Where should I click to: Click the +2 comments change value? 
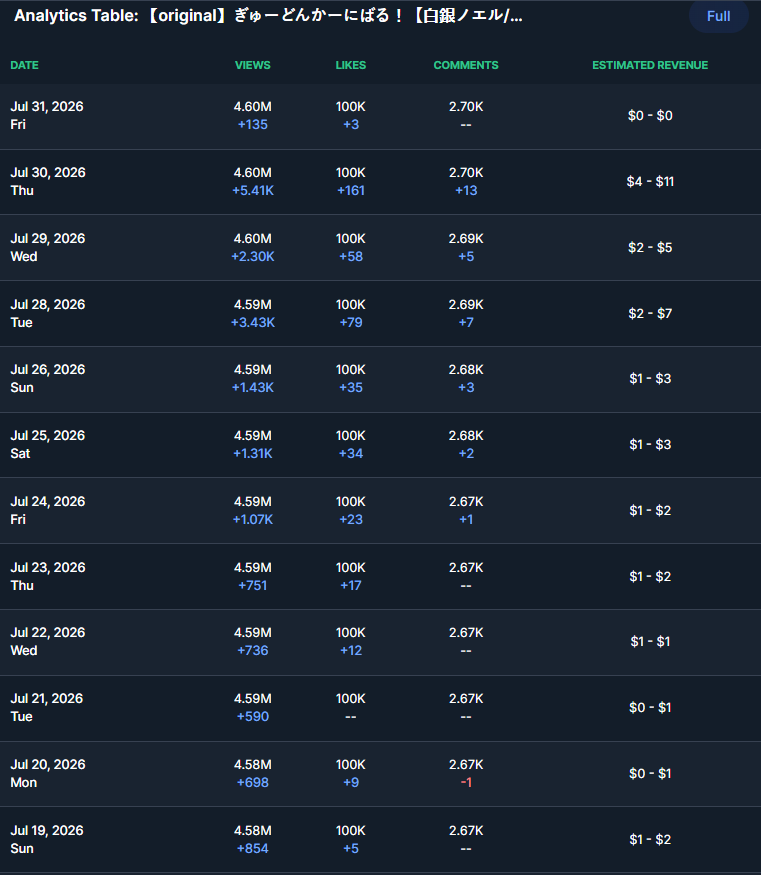pos(466,453)
